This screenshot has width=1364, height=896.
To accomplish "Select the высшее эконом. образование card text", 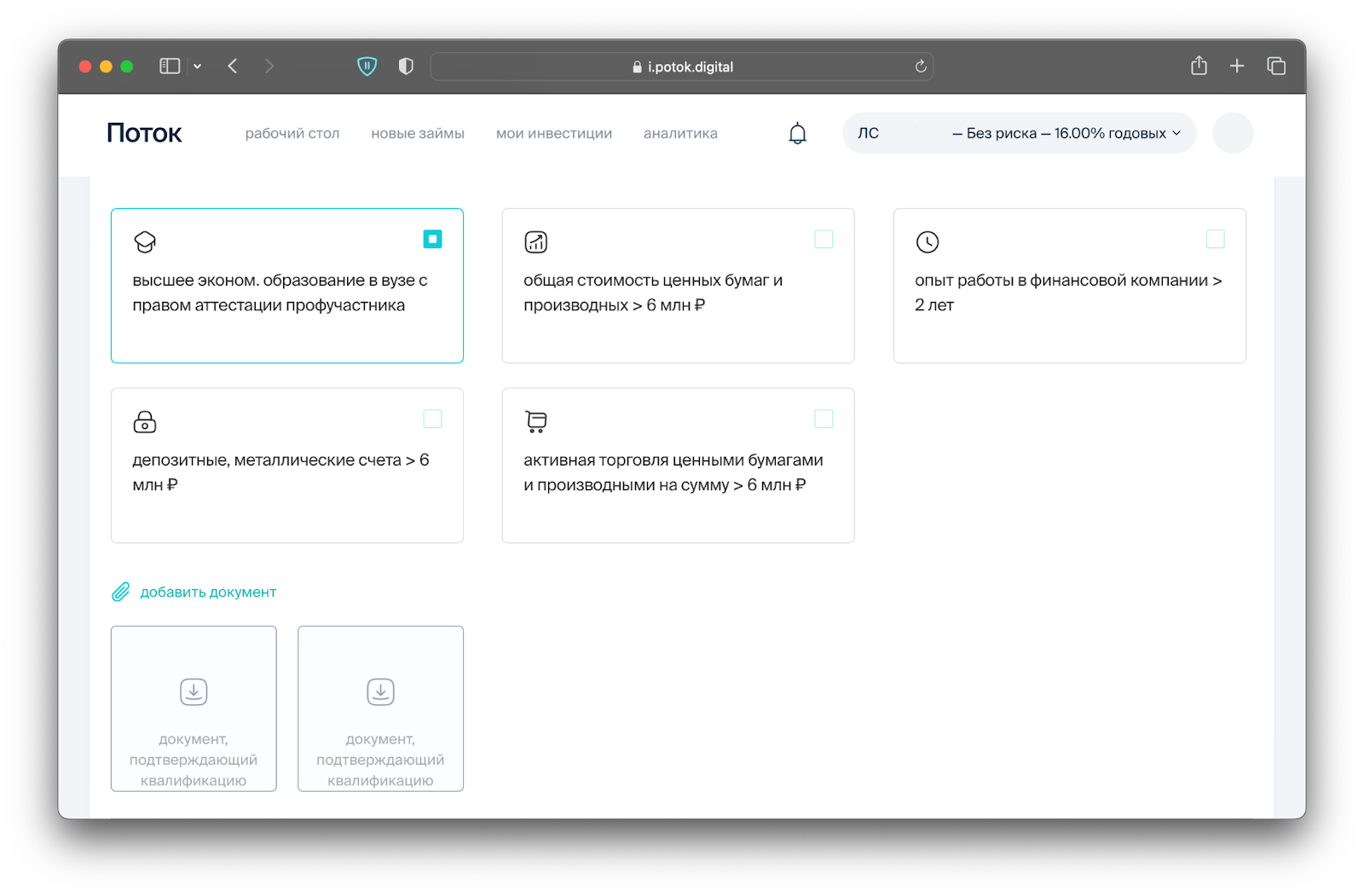I will pyautogui.click(x=280, y=292).
